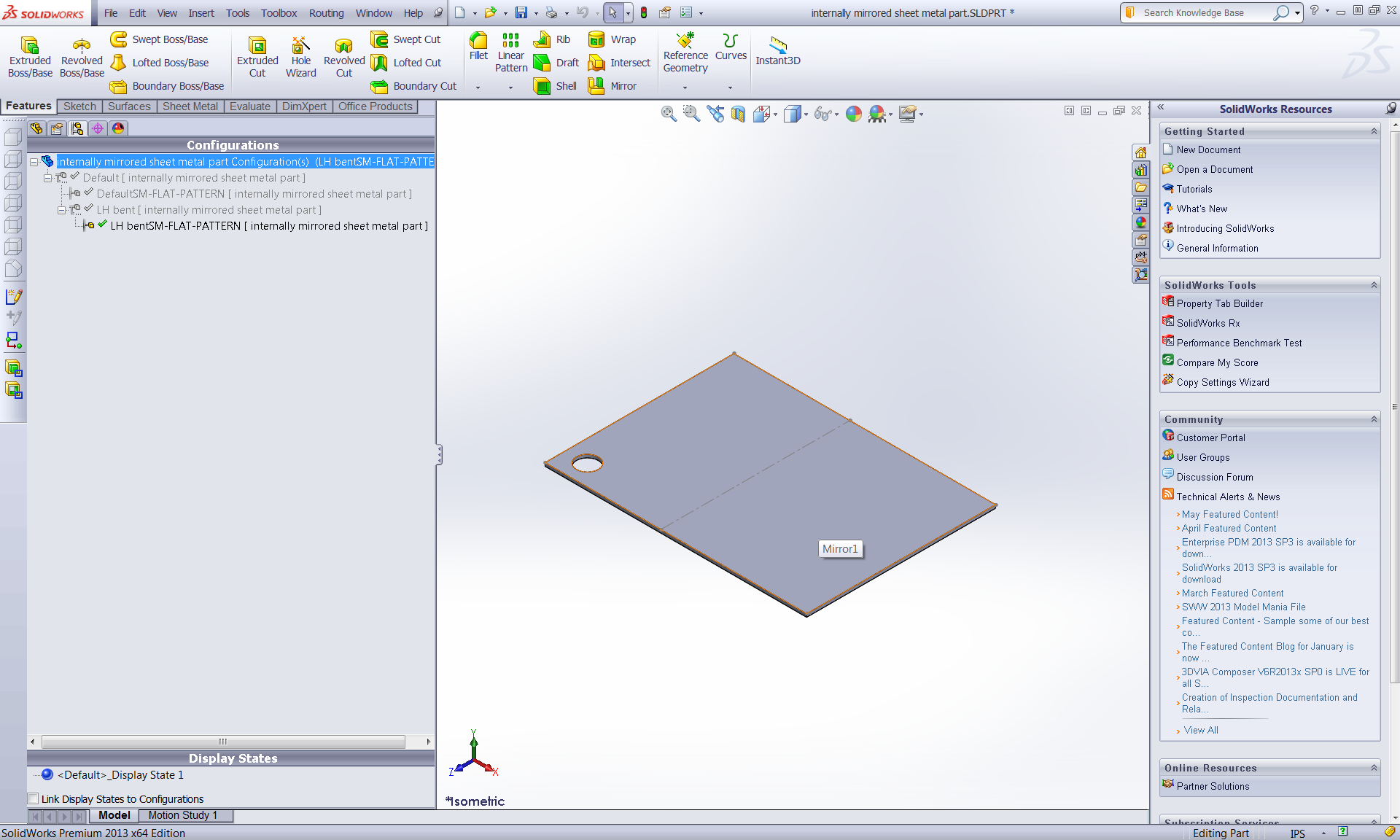Click the Intersect tool
Screen dimensions: 1400x840
click(x=620, y=63)
